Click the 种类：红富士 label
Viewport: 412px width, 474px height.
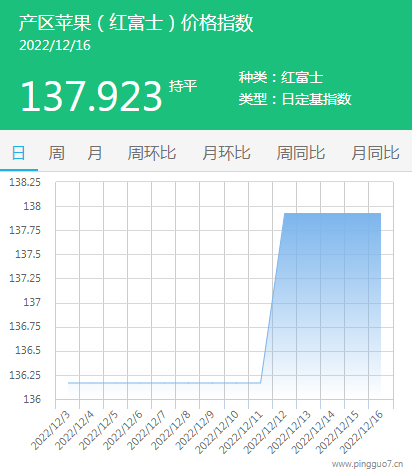[281, 78]
